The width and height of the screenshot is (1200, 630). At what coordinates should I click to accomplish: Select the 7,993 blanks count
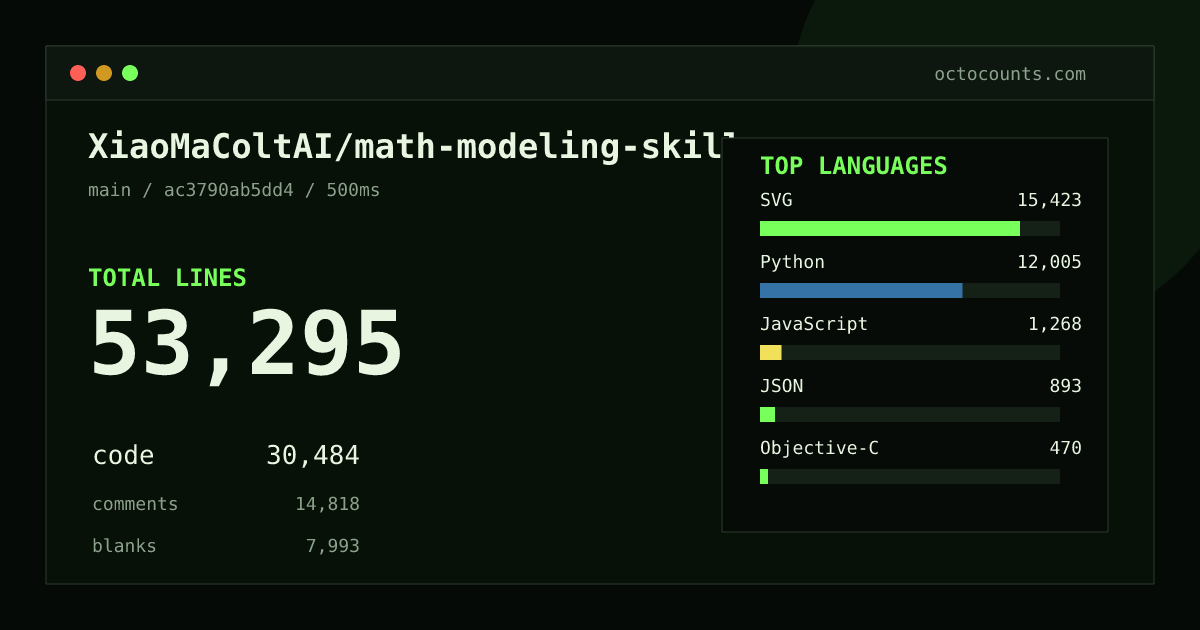tap(333, 546)
